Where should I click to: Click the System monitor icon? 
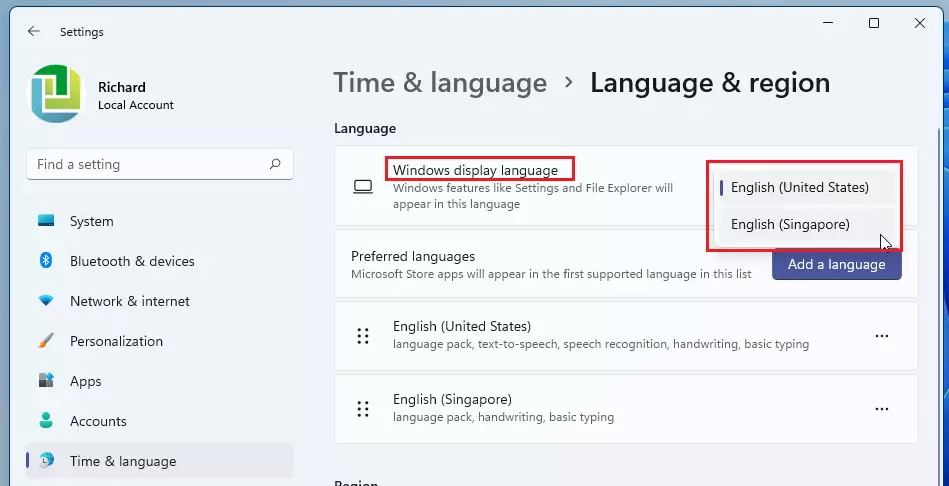(x=46, y=222)
